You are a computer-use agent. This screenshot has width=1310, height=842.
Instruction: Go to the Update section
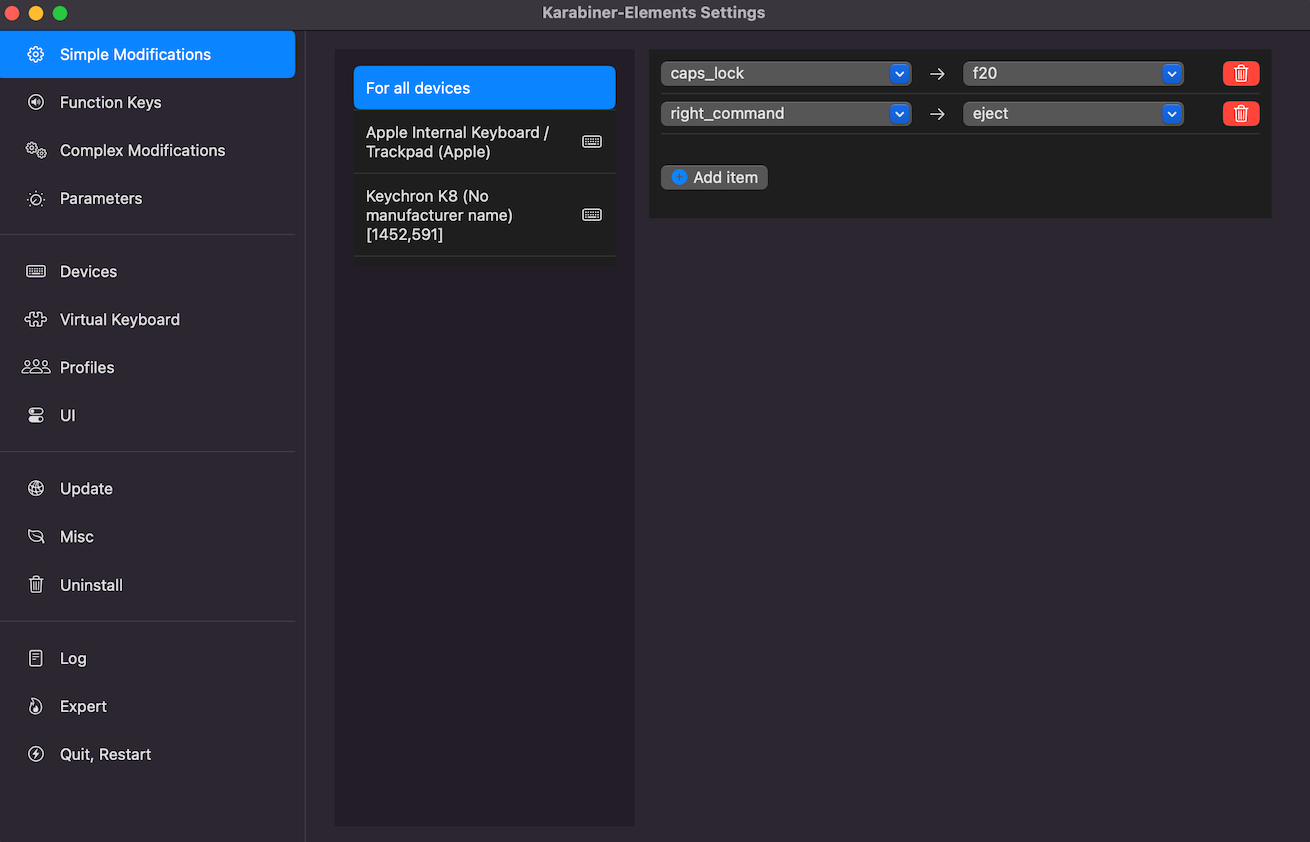pos(147,488)
